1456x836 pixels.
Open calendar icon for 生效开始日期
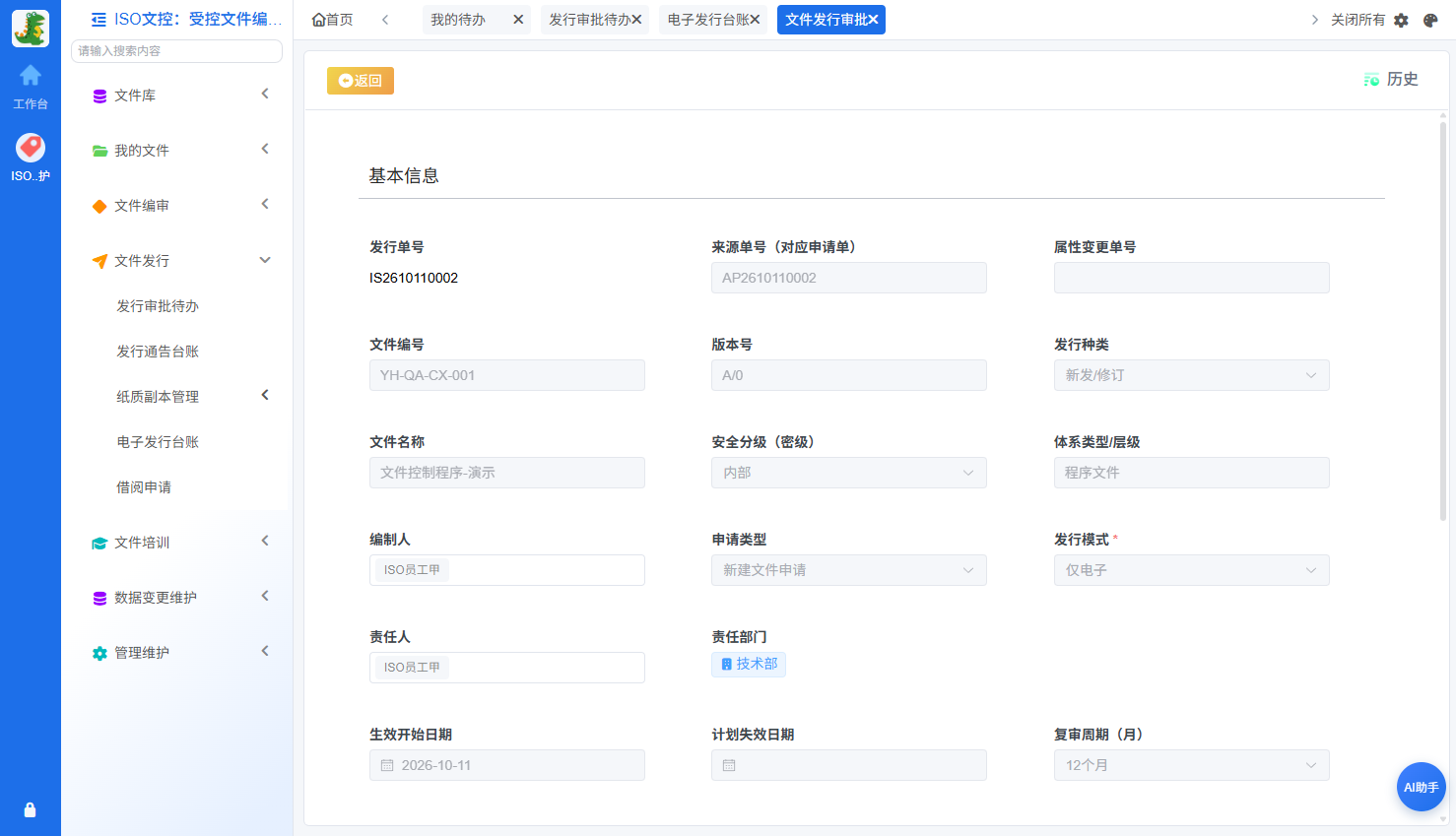(387, 765)
